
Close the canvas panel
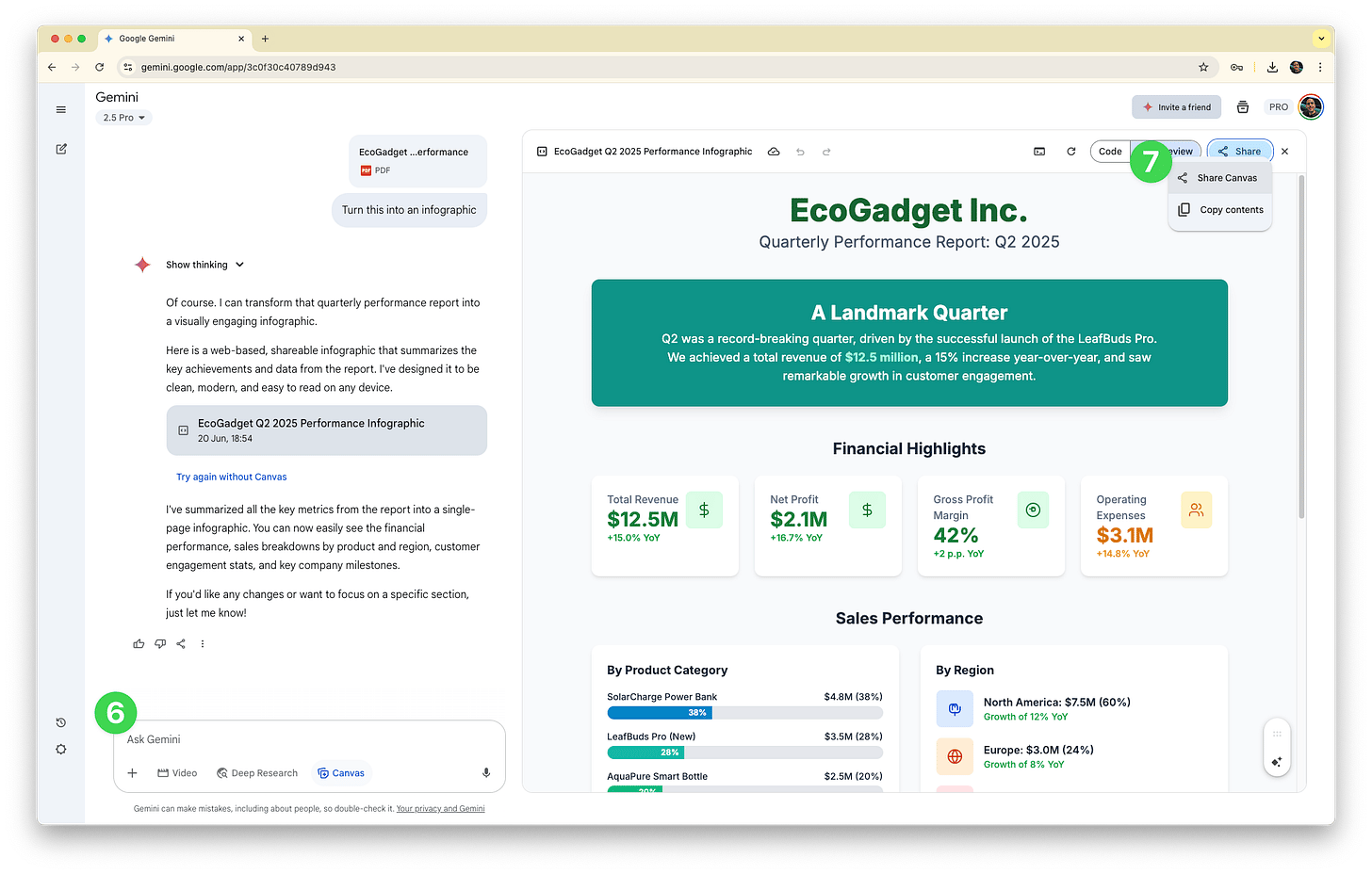tap(1285, 152)
